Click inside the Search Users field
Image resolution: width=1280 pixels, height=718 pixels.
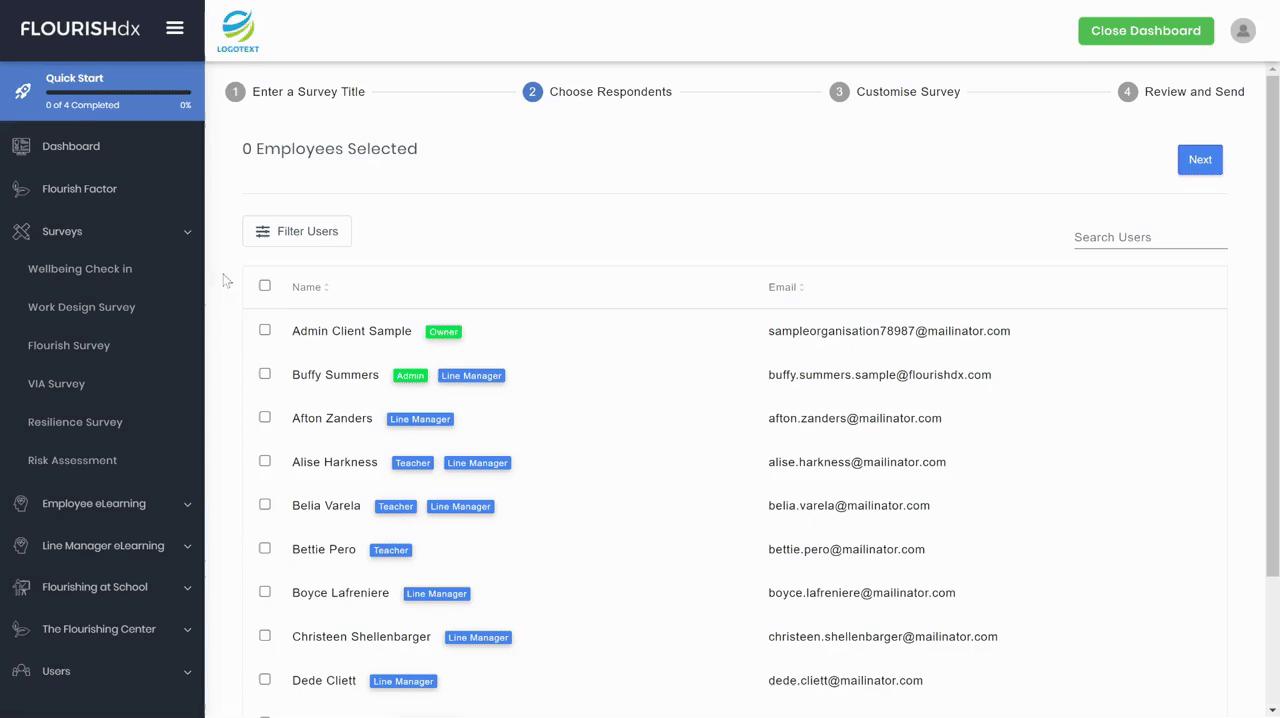point(1150,236)
